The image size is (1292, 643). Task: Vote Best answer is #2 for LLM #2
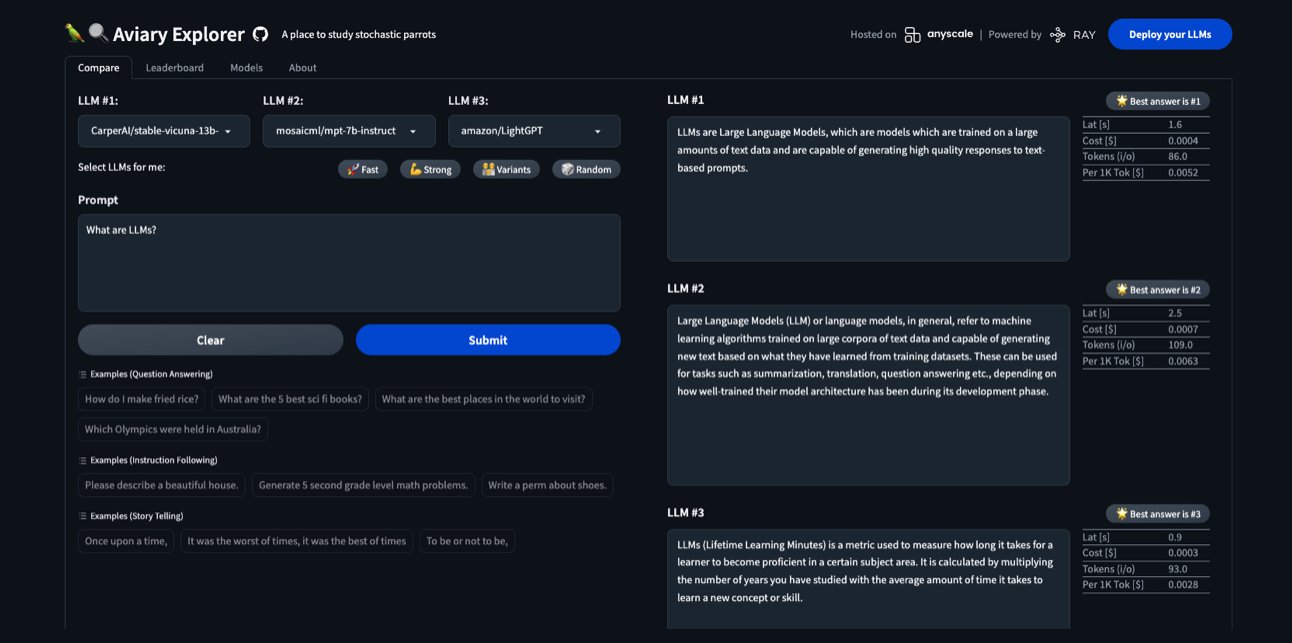point(1157,289)
